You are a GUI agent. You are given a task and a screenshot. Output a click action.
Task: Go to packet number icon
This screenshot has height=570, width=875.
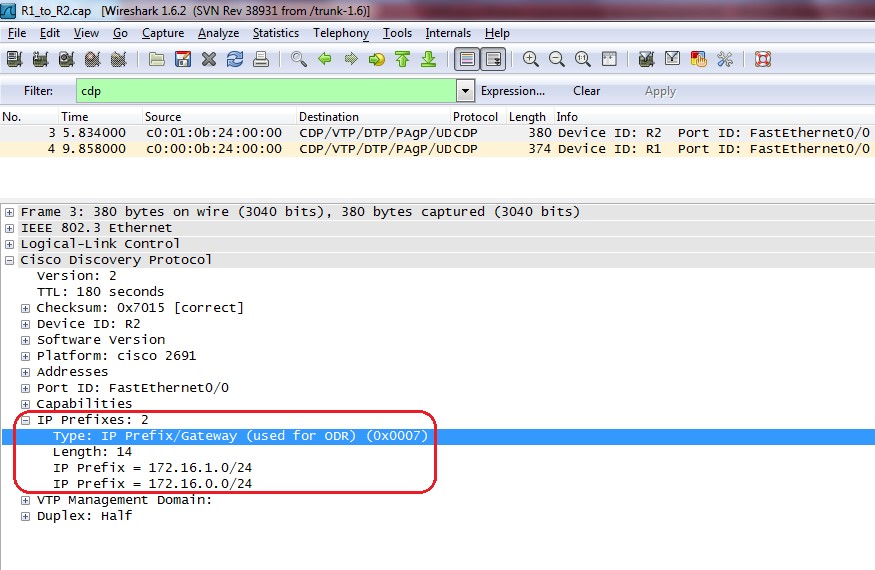tap(377, 59)
